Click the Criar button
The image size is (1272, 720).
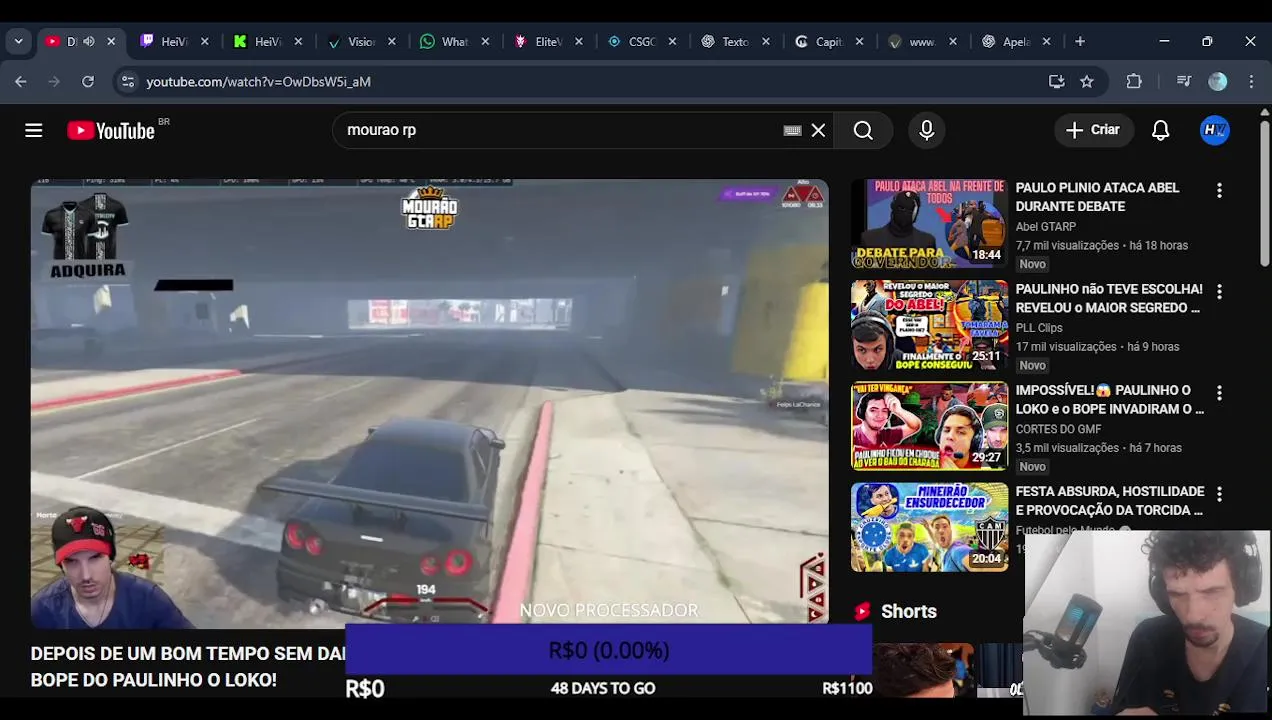coord(1093,130)
